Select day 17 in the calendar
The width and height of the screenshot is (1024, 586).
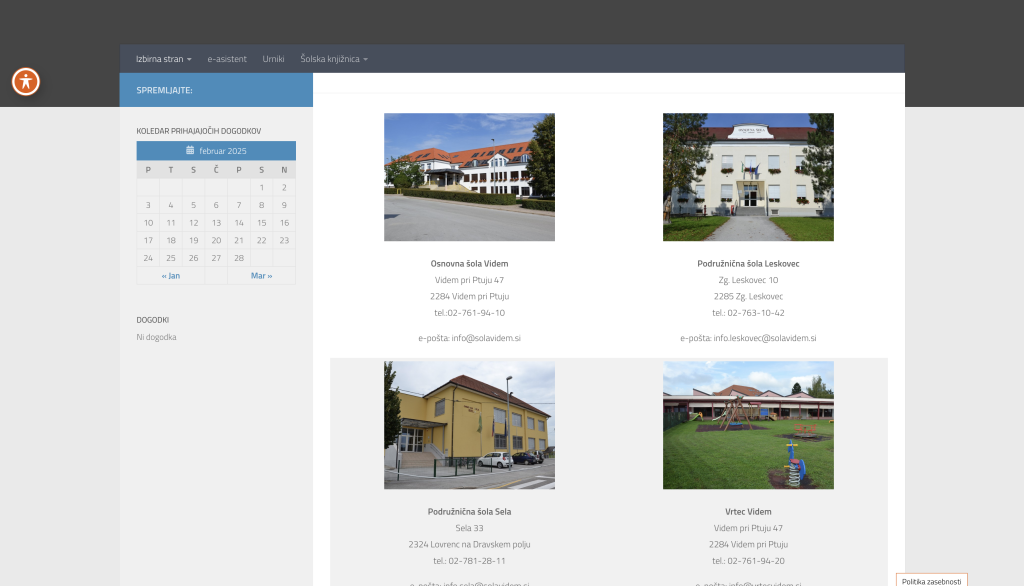[x=148, y=240]
